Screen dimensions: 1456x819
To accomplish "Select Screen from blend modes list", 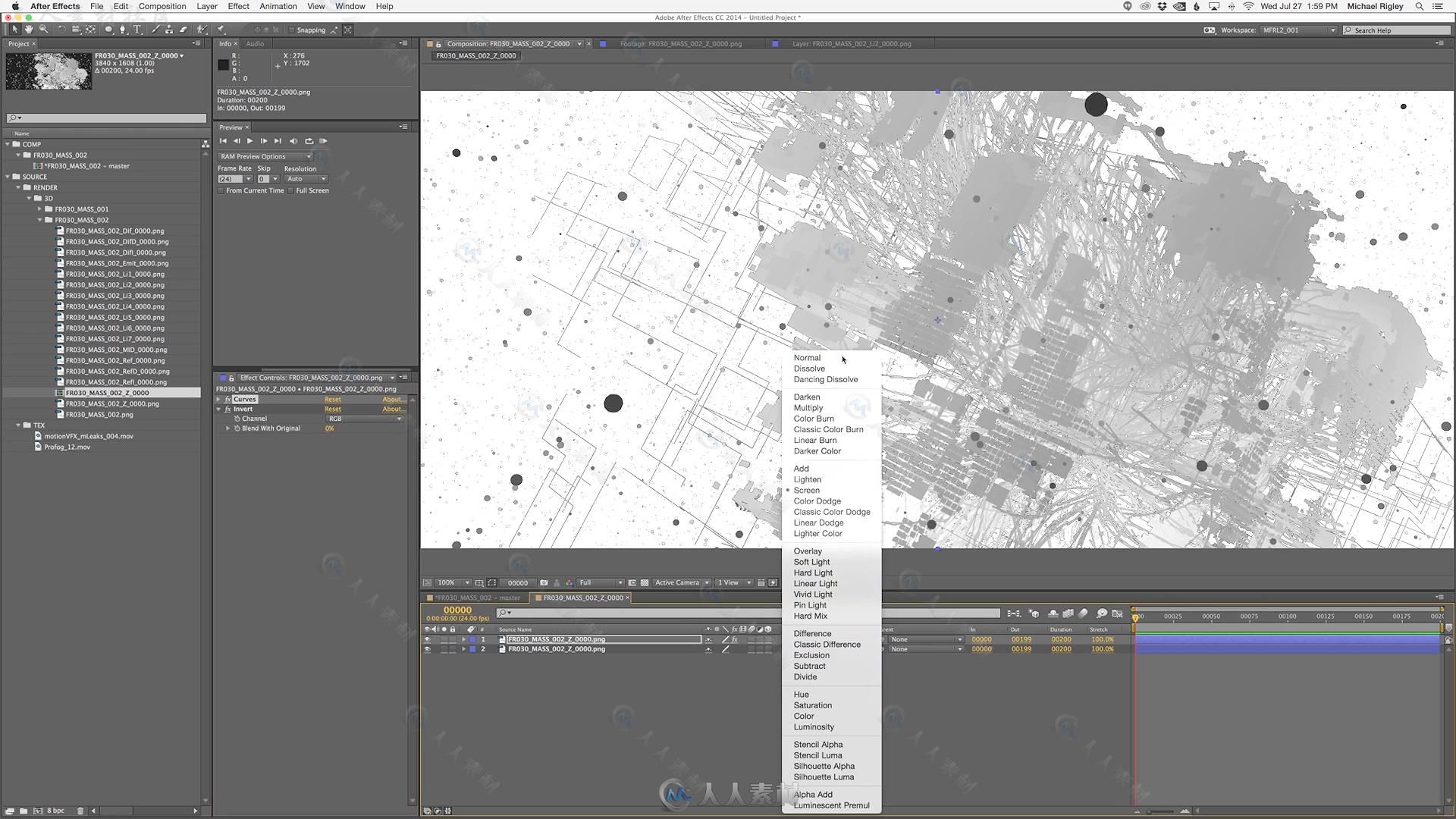I will [806, 490].
